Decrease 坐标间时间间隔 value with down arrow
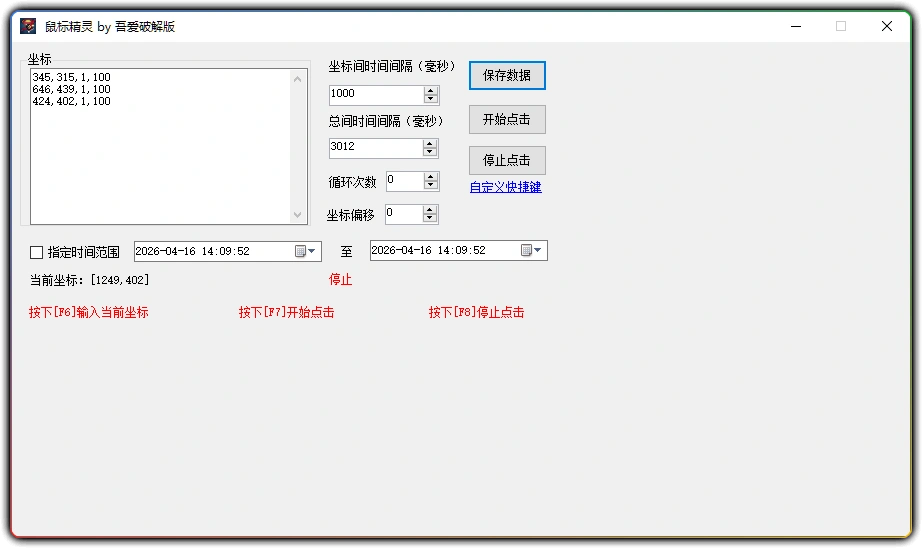 (x=431, y=99)
